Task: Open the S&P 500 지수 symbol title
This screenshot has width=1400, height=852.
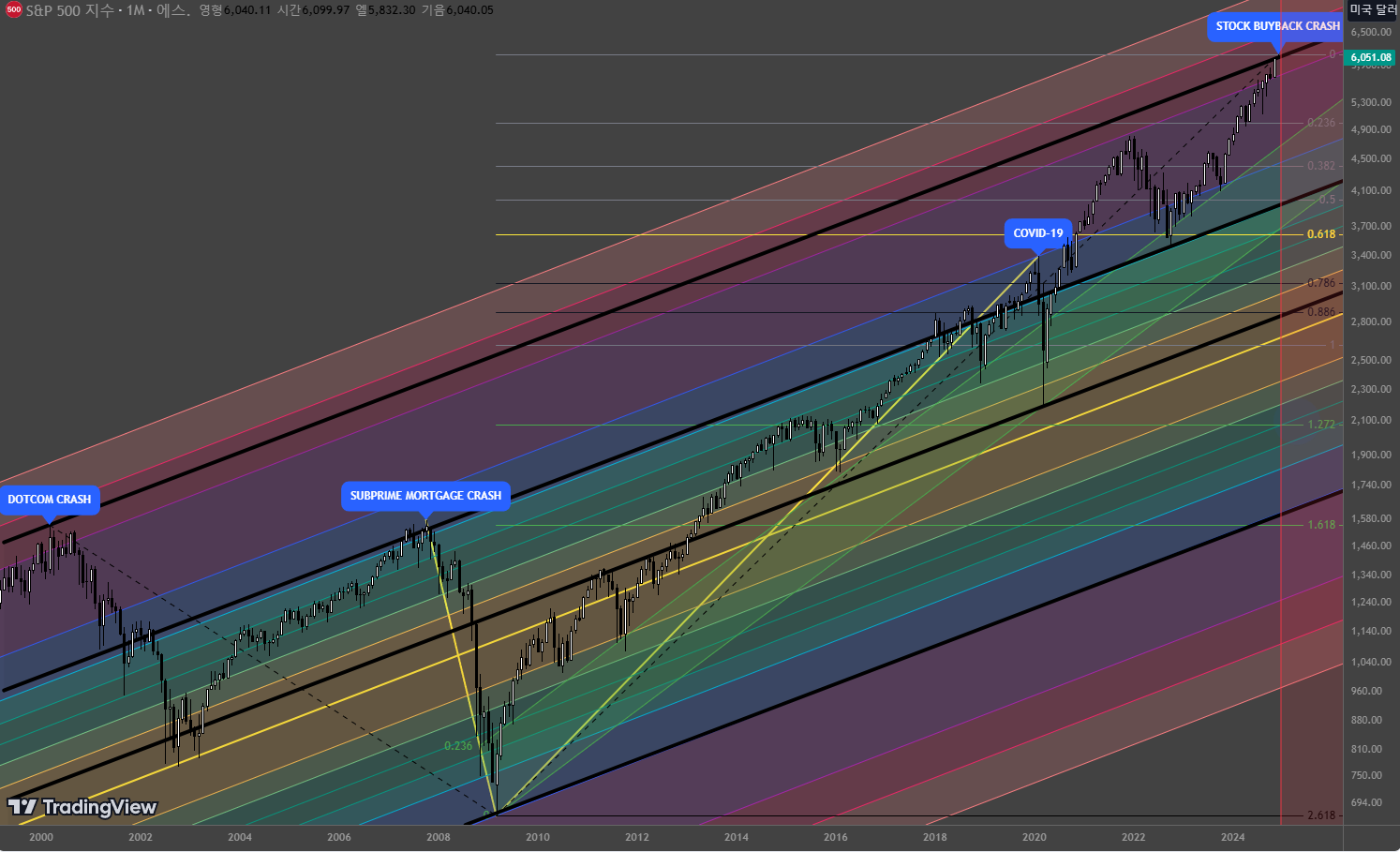Action: pos(70,10)
